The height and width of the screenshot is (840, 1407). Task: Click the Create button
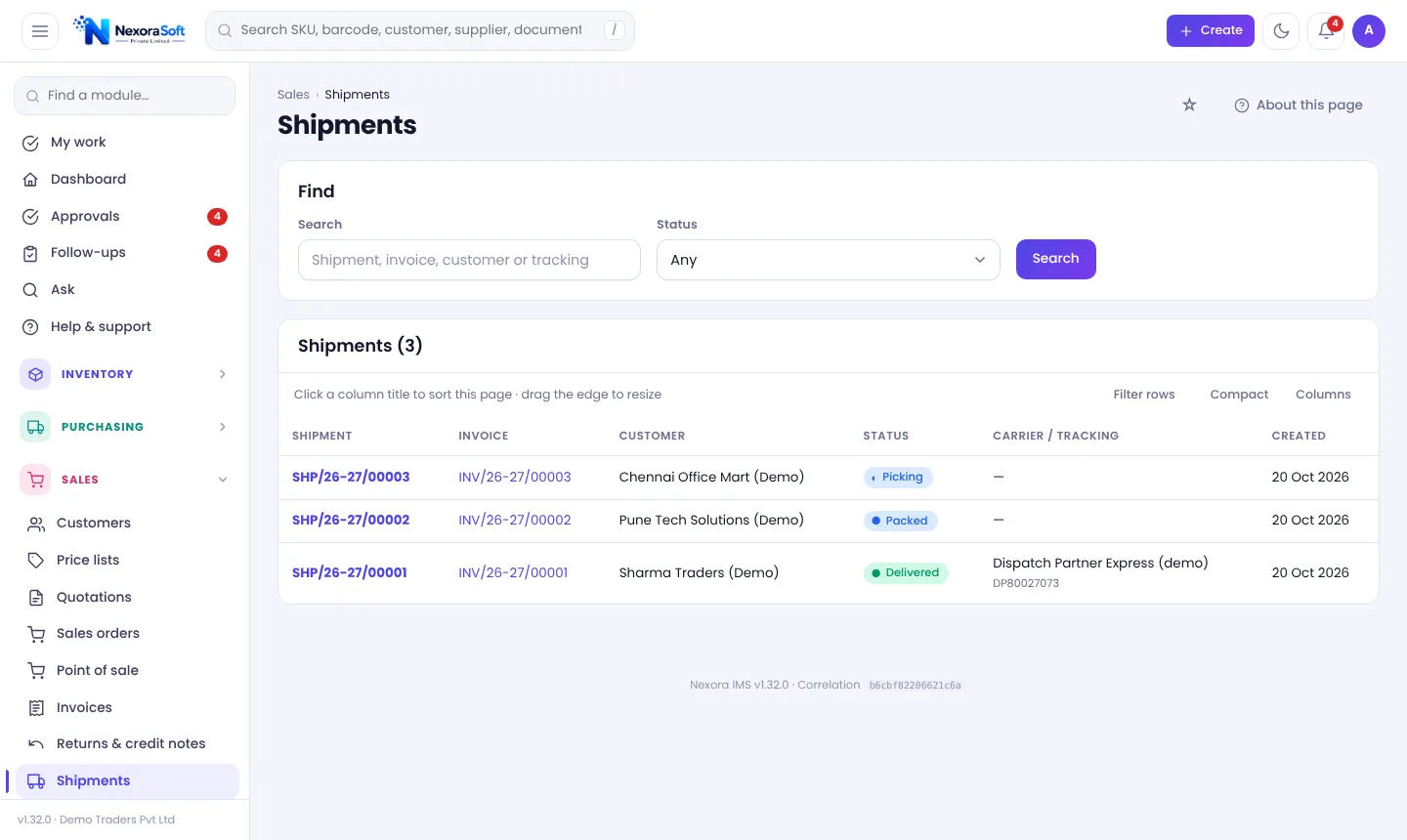1210,30
